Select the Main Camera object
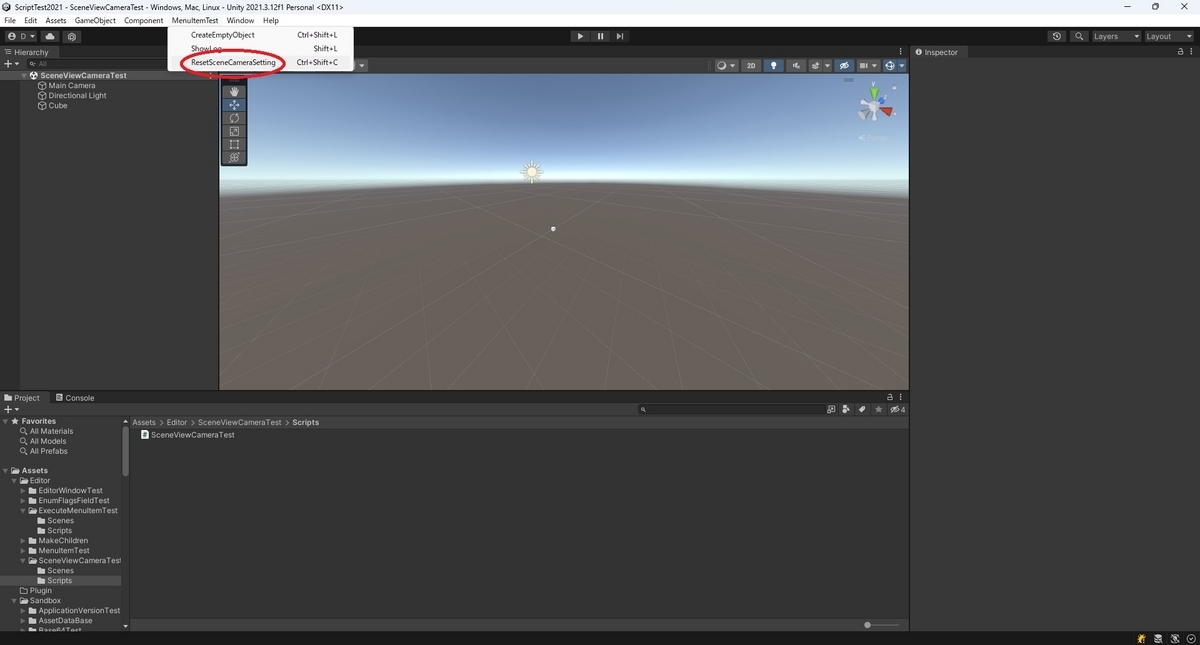 tap(71, 85)
